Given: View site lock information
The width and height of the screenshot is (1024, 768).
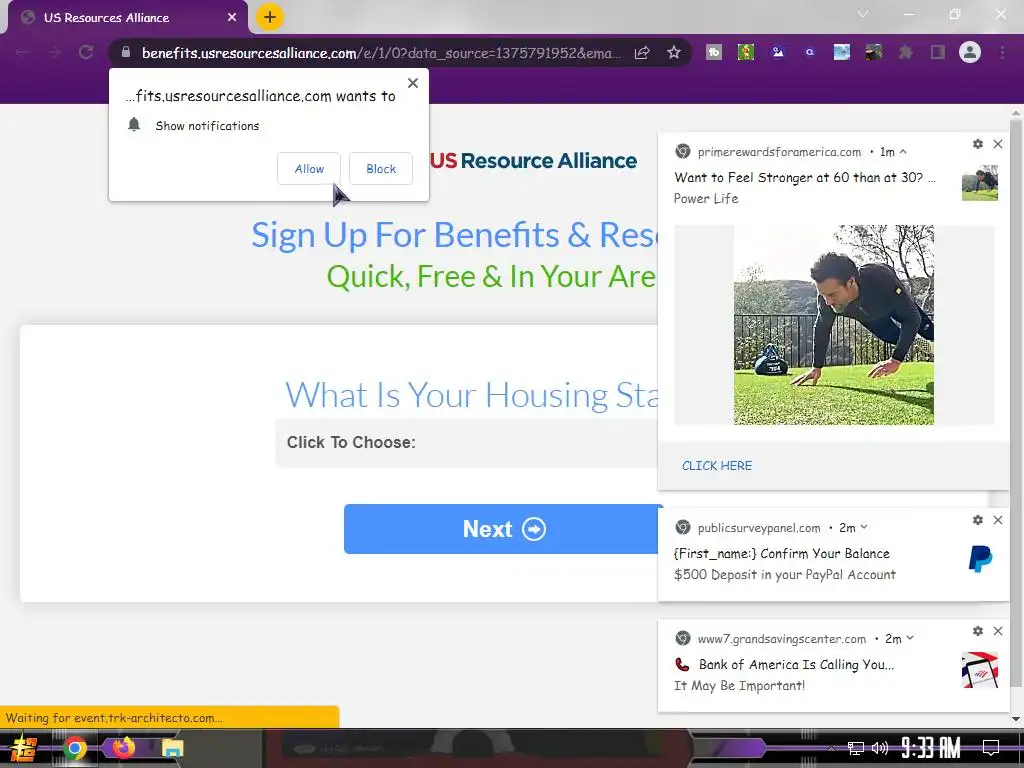Looking at the screenshot, I should coord(126,52).
